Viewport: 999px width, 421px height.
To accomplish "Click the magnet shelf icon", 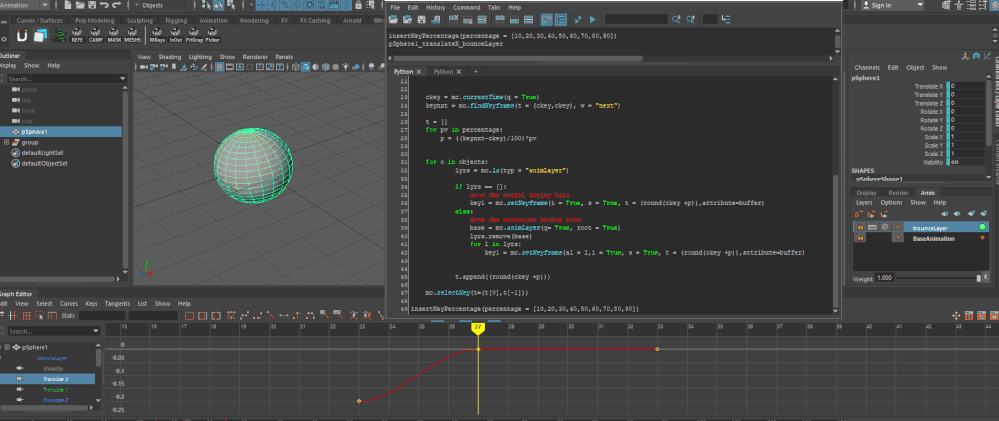I will tap(22, 36).
